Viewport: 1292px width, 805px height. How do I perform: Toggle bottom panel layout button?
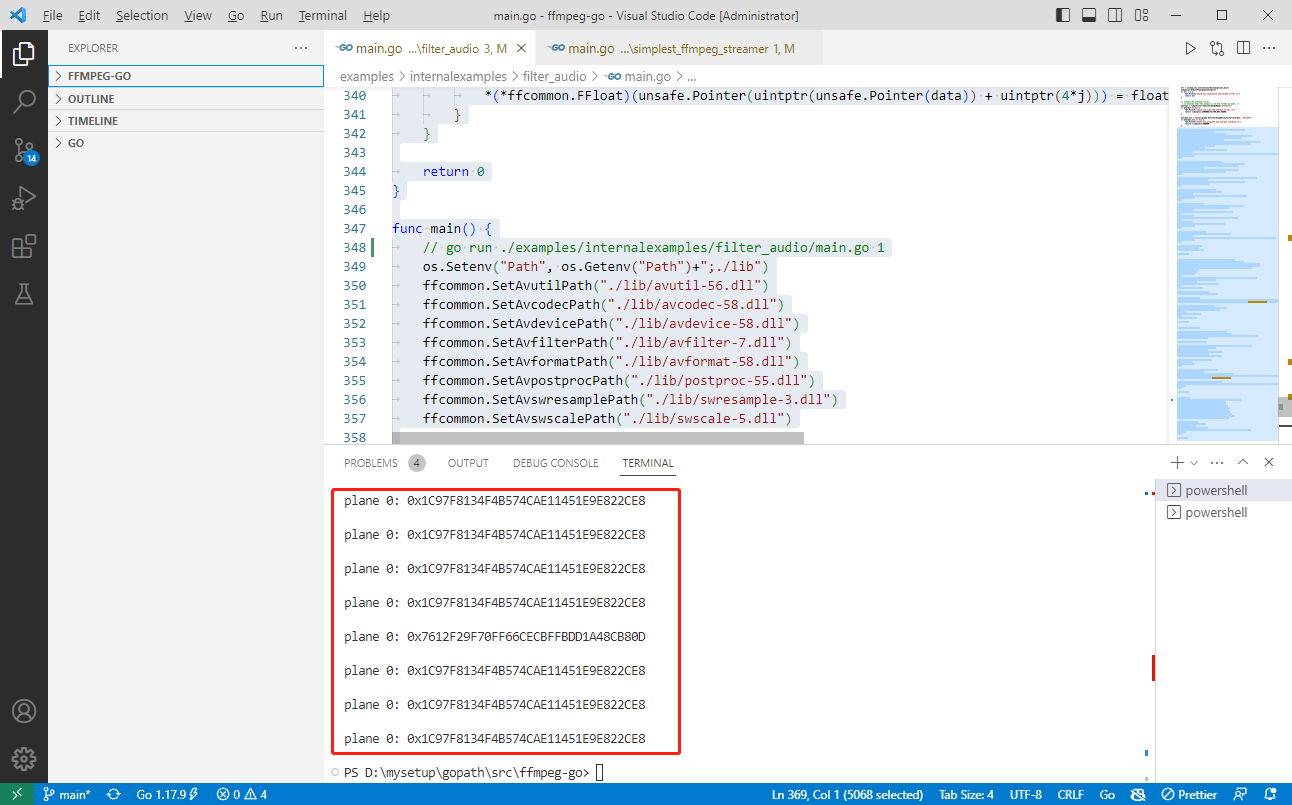pyautogui.click(x=1090, y=15)
